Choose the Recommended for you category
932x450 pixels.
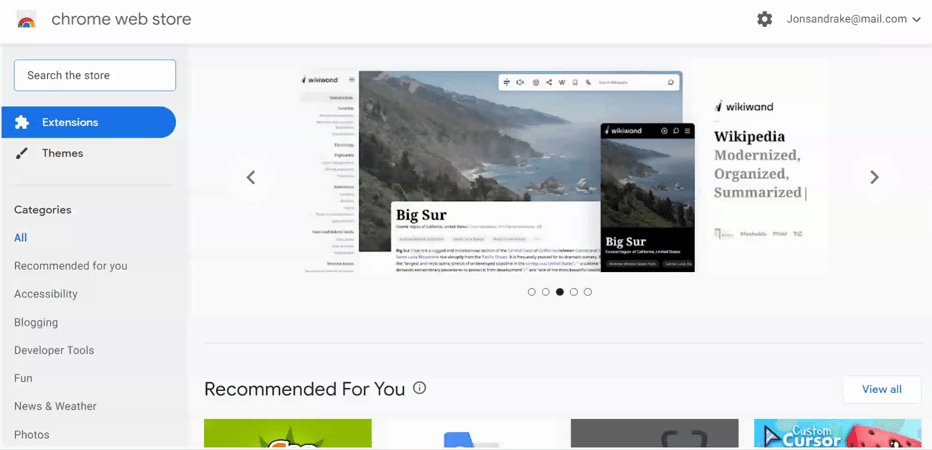pyautogui.click(x=71, y=266)
